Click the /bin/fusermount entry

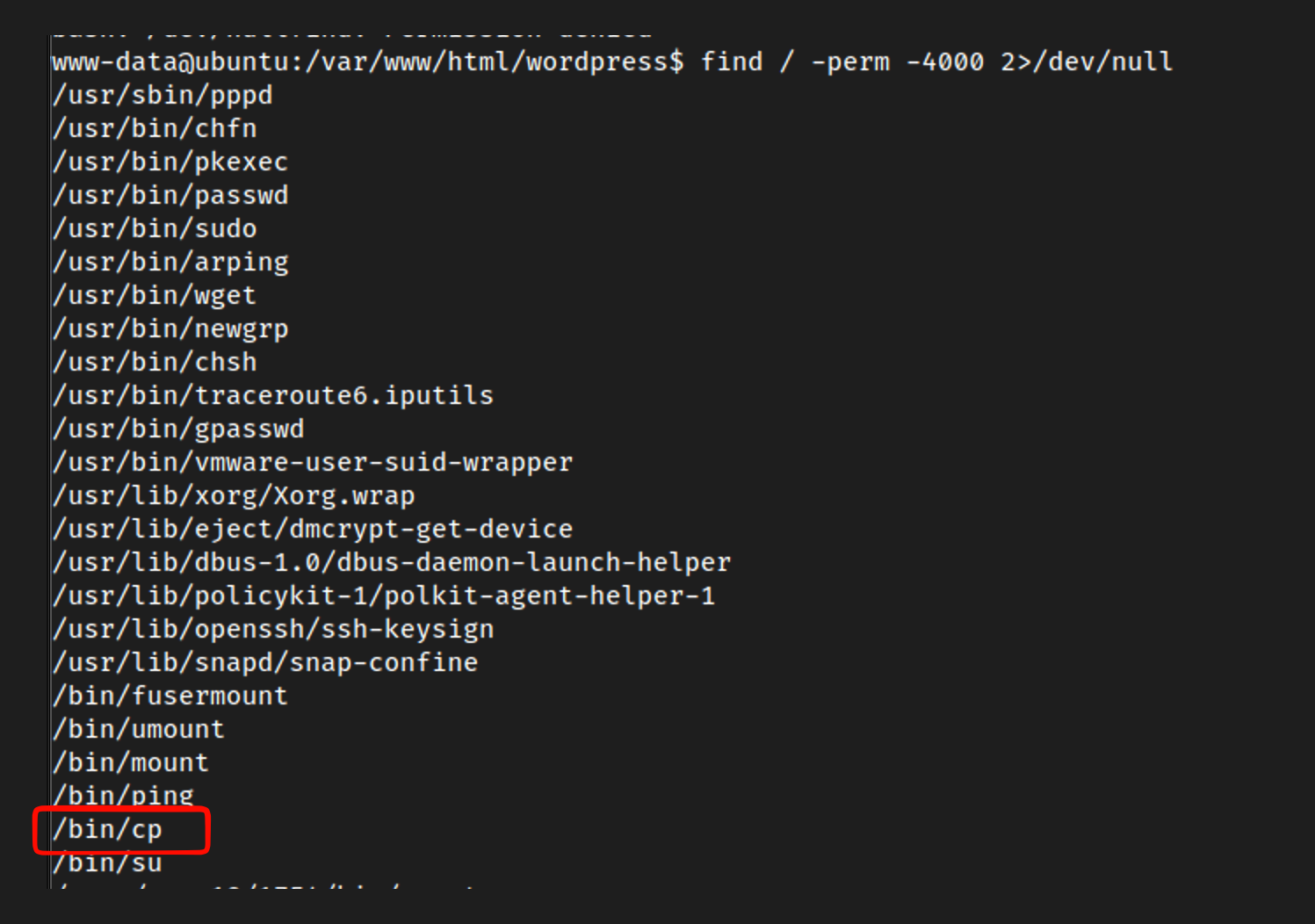(170, 696)
